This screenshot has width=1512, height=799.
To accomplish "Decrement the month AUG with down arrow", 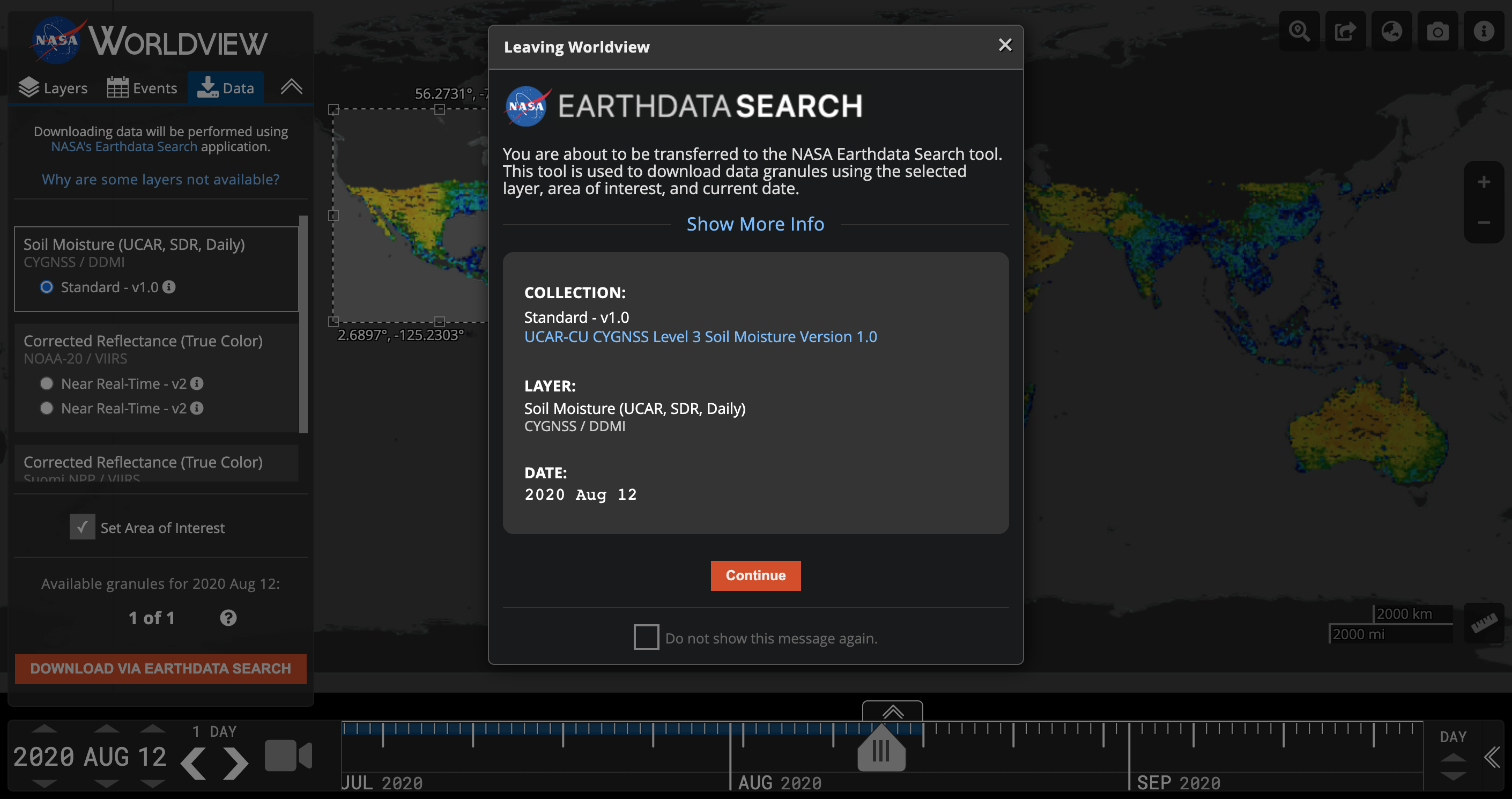I will (x=106, y=784).
